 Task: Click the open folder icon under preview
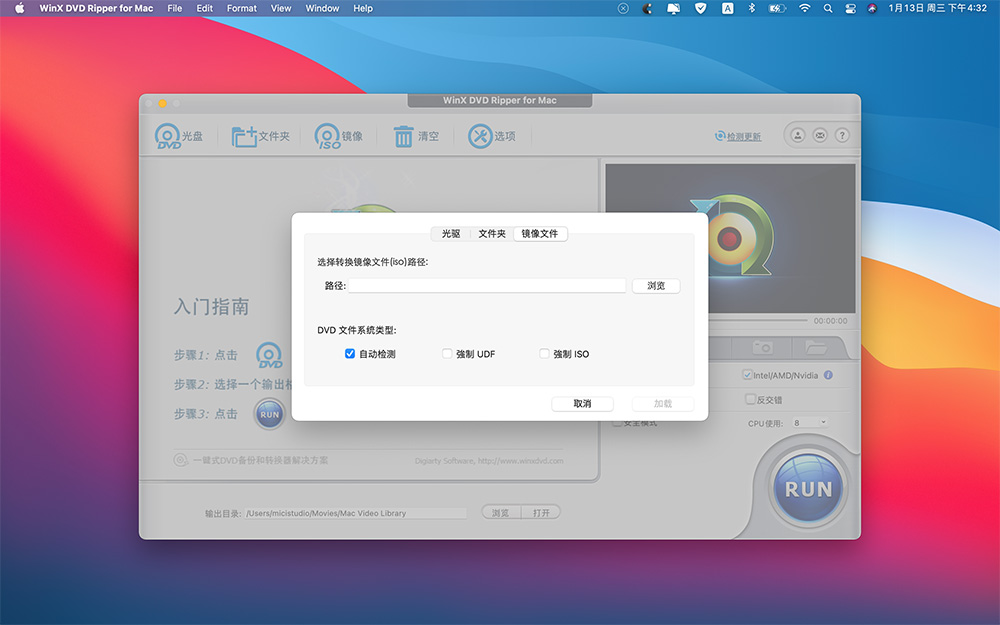point(816,348)
